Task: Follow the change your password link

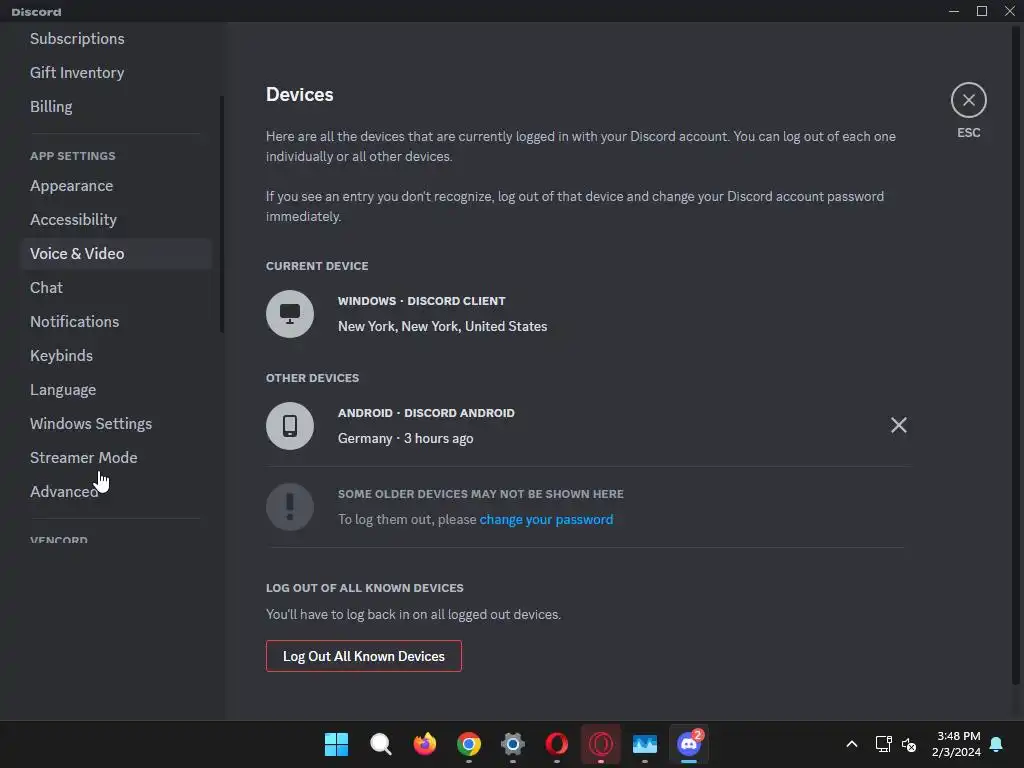Action: pyautogui.click(x=547, y=519)
